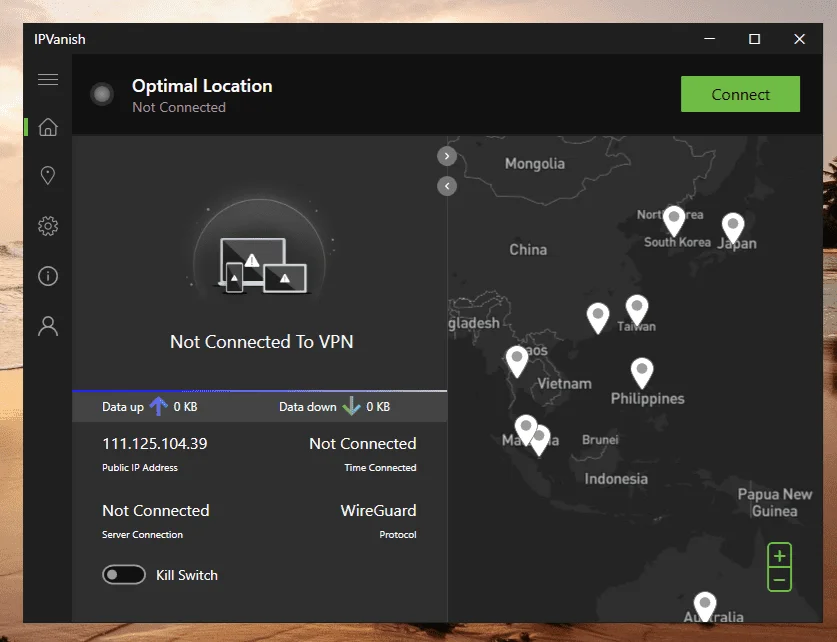Image resolution: width=837 pixels, height=642 pixels.
Task: Select the Philippines server pin
Action: coord(642,372)
